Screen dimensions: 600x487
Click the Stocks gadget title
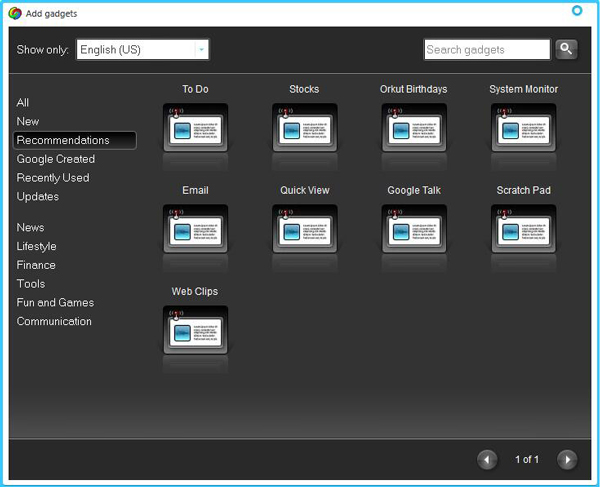pyautogui.click(x=304, y=89)
